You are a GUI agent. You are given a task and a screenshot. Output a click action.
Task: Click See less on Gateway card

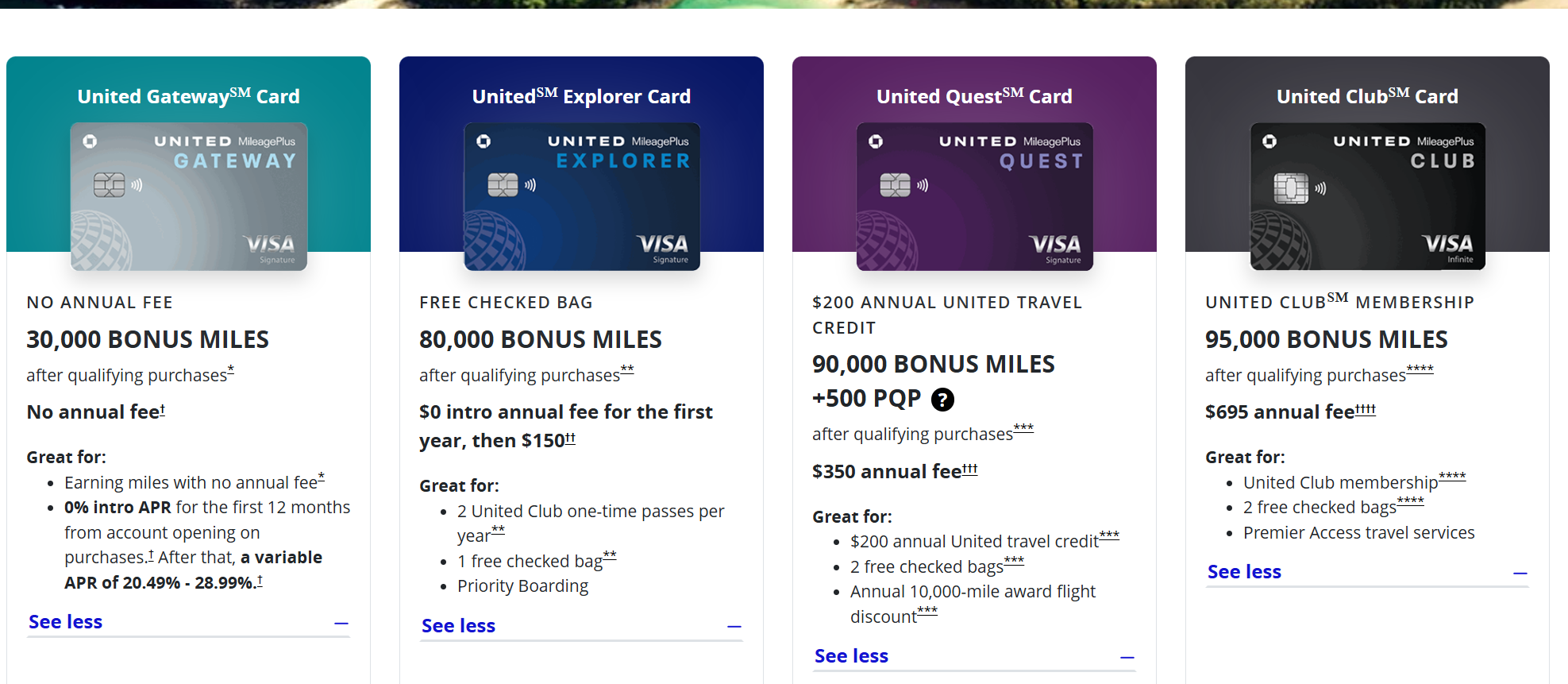(x=66, y=622)
